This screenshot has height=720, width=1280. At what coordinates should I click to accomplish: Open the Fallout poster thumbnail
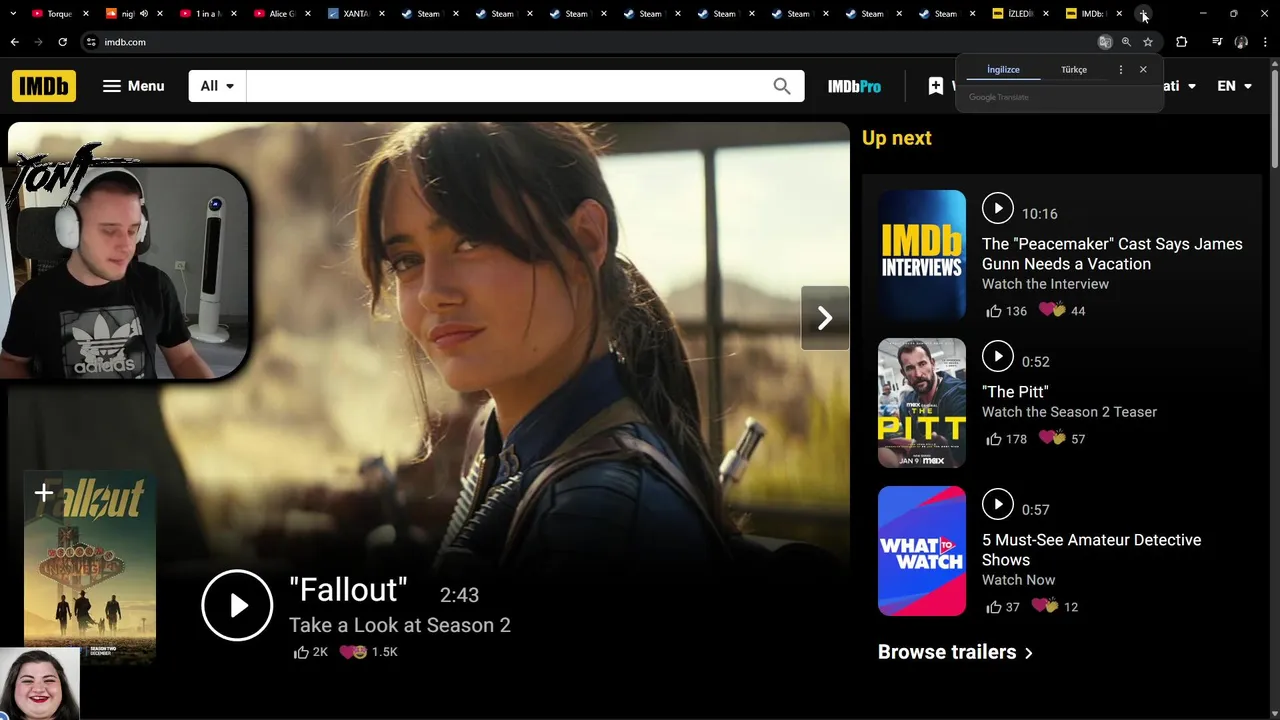coord(90,566)
